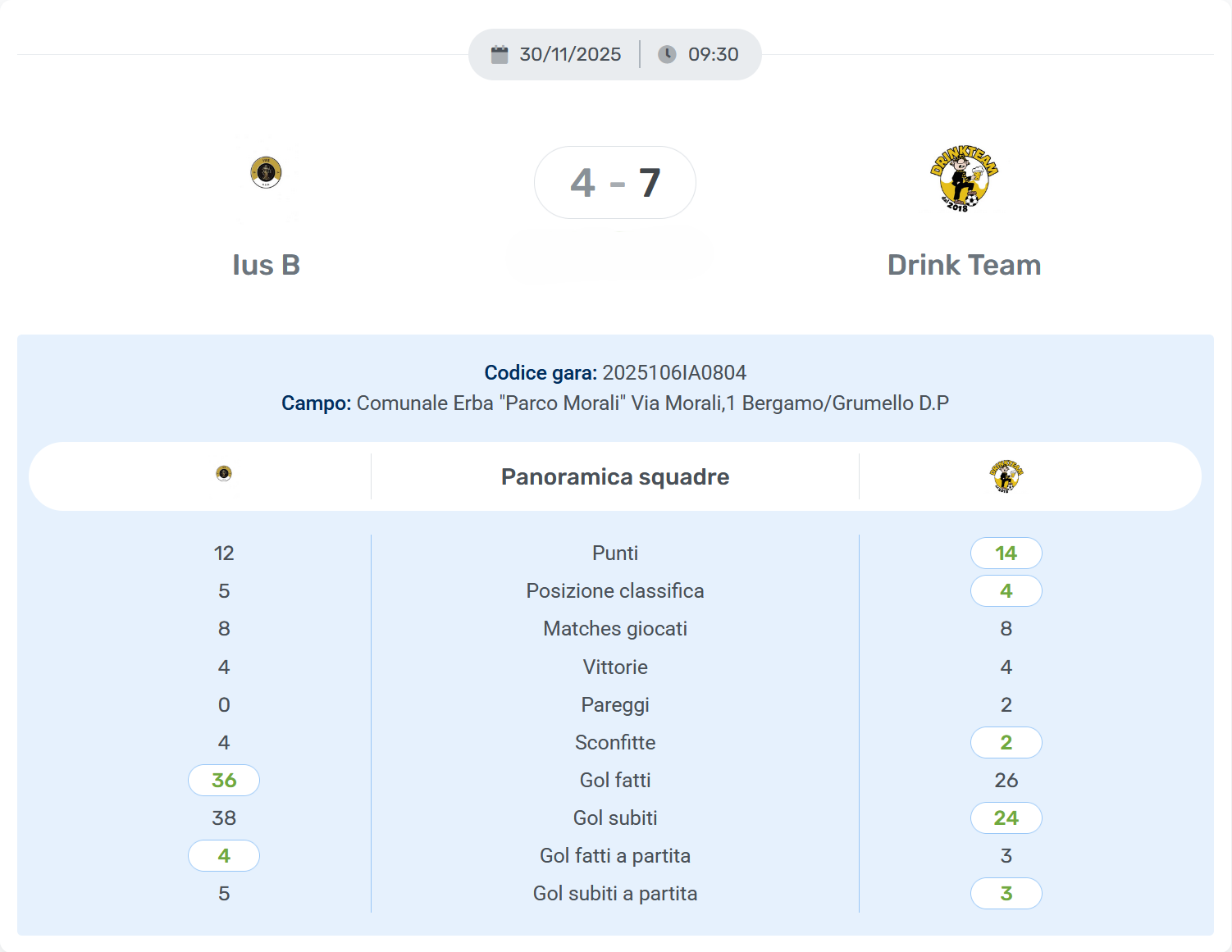Click Drink Team's highlighted Sconfitte badge
1232x952 pixels.
tap(1006, 743)
